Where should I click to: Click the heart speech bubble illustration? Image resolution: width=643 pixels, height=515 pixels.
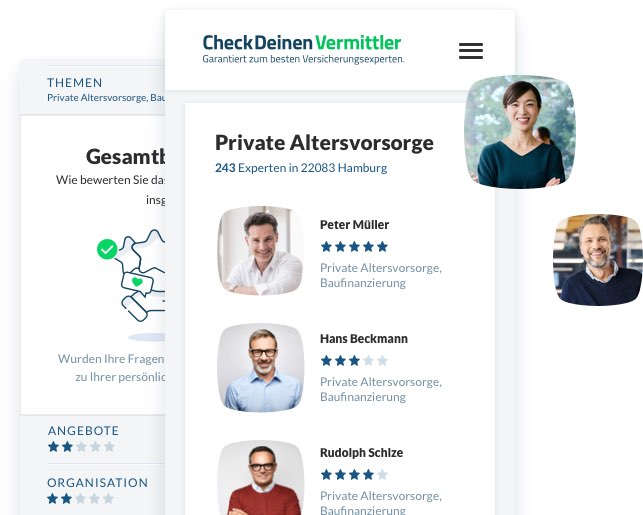pyautogui.click(x=137, y=283)
